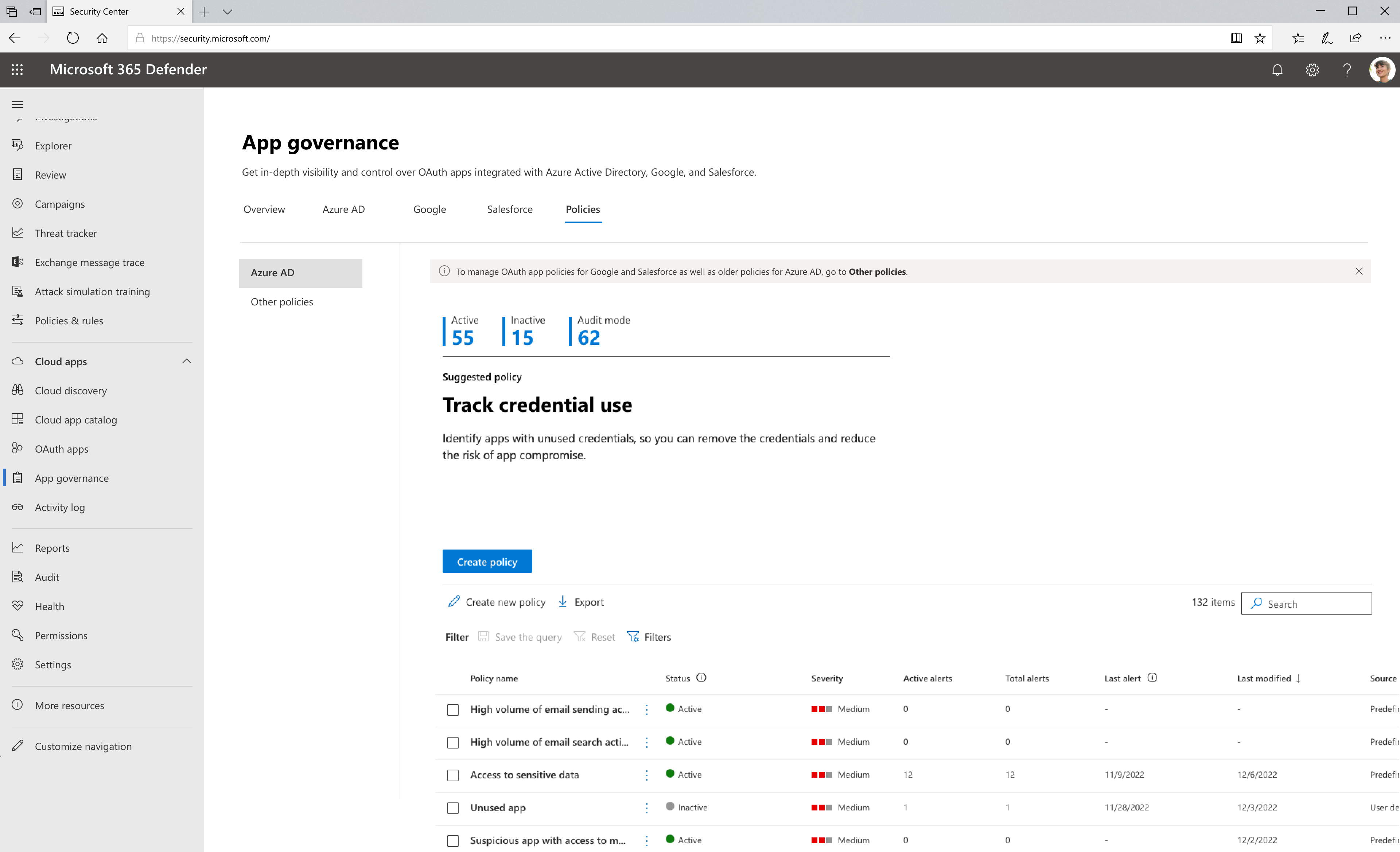The width and height of the screenshot is (1400, 852).
Task: Click the Threat tracker sidebar icon
Action: click(18, 233)
